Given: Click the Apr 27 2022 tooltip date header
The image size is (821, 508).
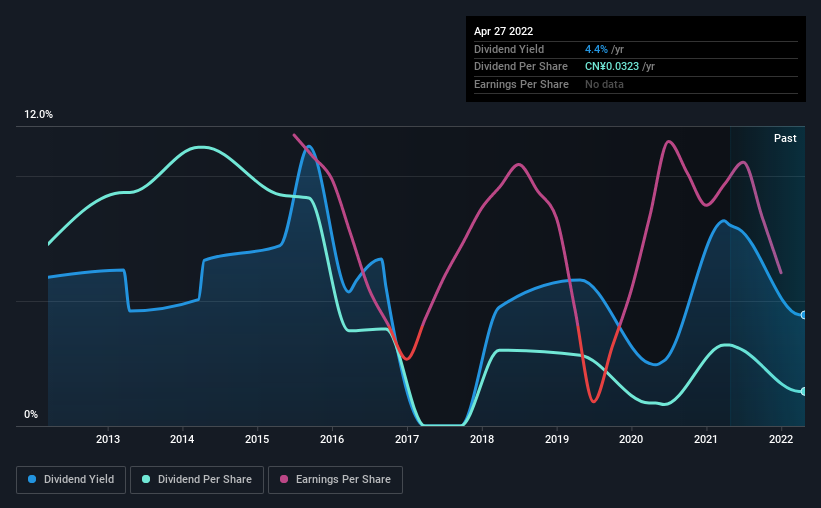Looking at the screenshot, I should point(503,31).
